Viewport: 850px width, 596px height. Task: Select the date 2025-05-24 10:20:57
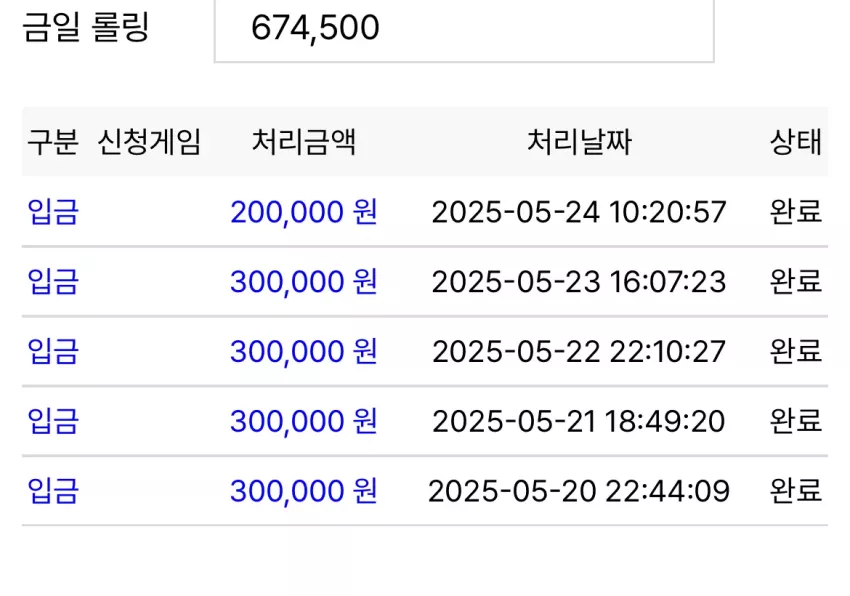click(579, 212)
